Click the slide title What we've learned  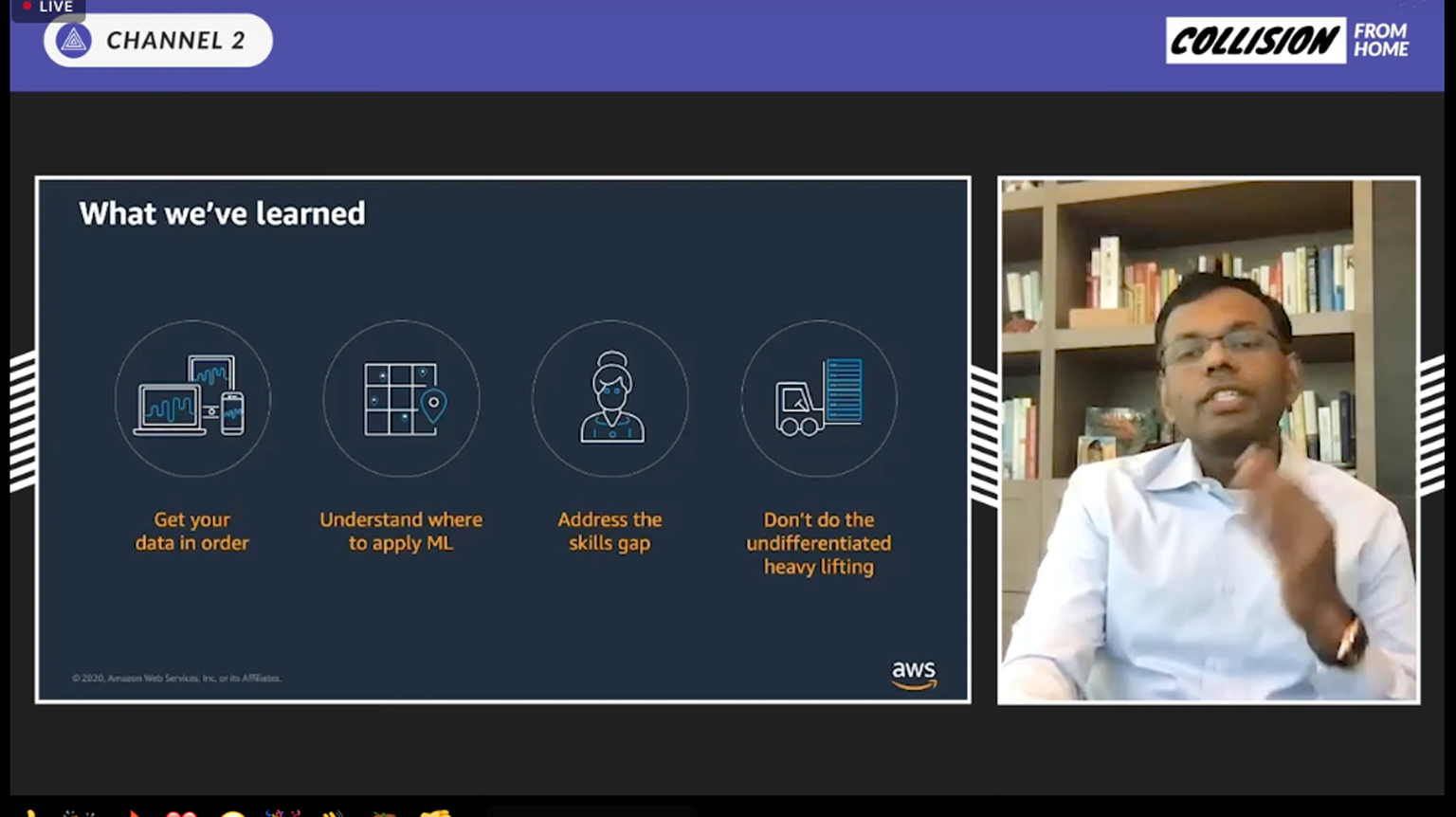pyautogui.click(x=222, y=213)
